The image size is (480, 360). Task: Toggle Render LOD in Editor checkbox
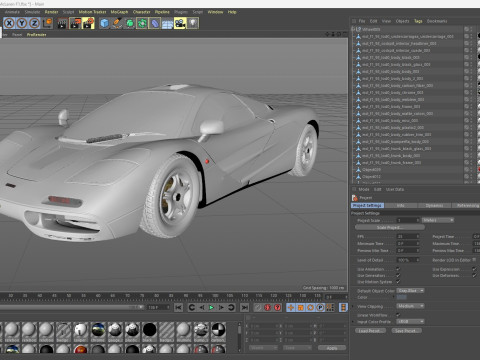(474, 260)
